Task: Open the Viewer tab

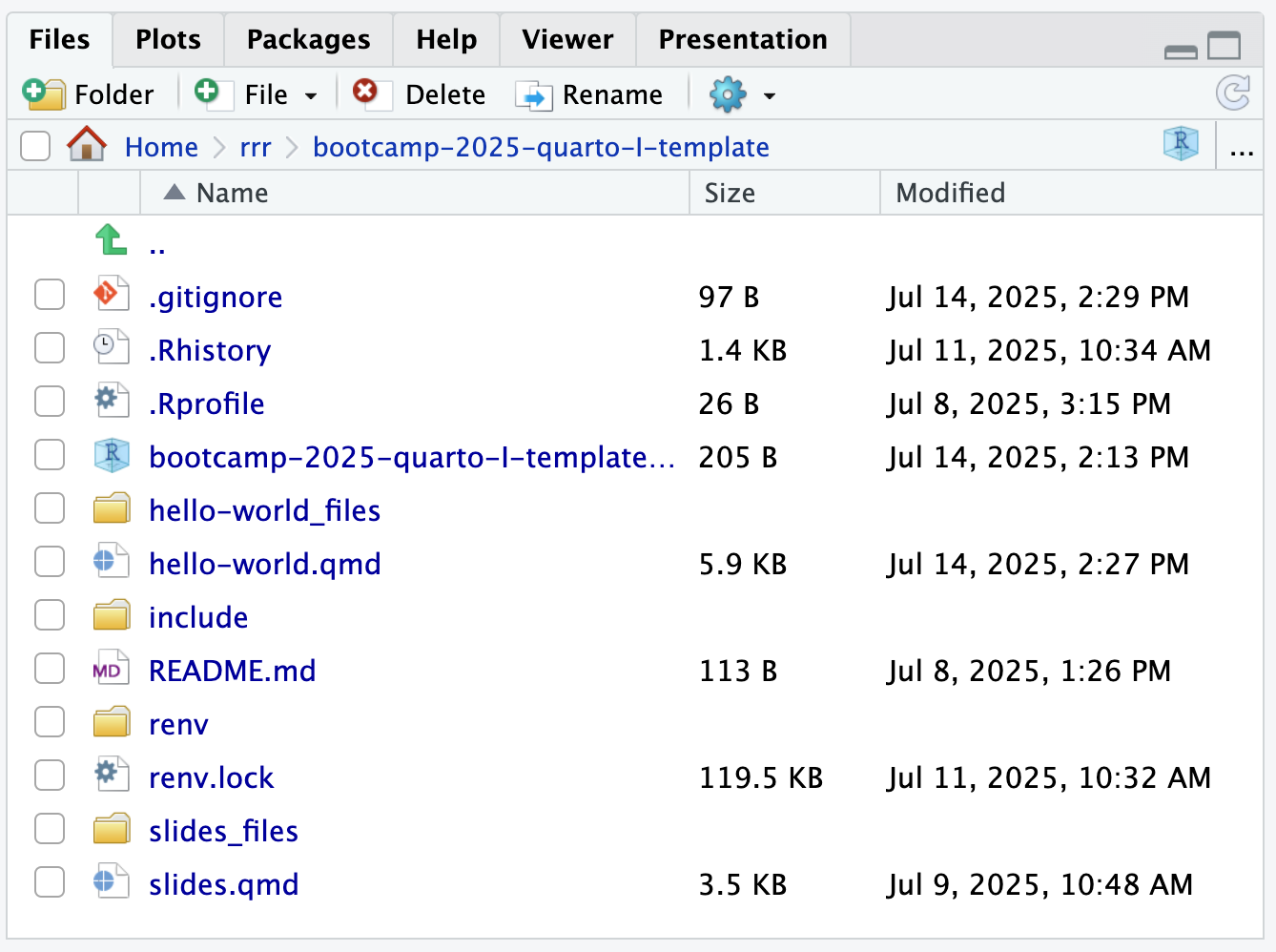Action: [x=567, y=40]
